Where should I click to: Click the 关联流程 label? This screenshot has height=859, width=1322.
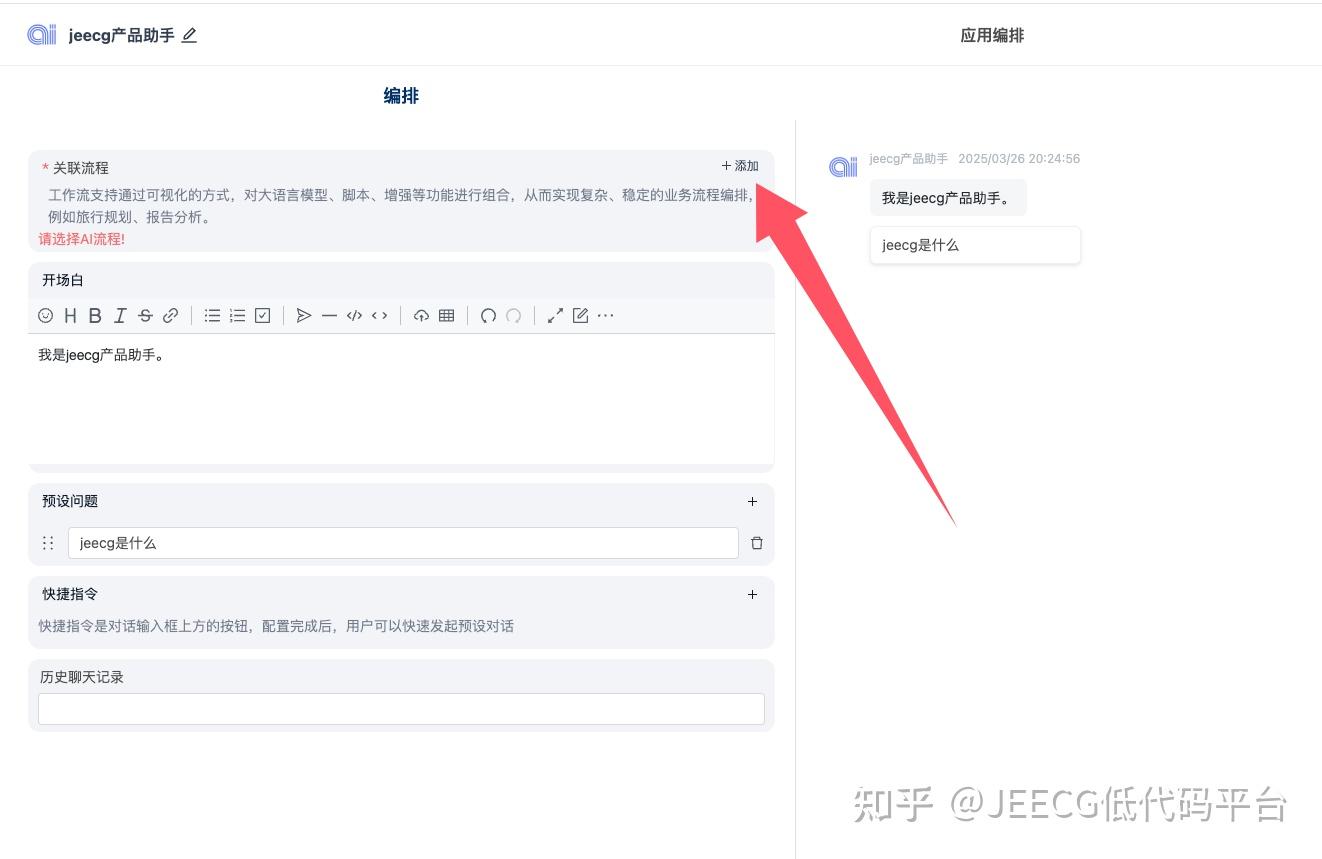[x=81, y=168]
